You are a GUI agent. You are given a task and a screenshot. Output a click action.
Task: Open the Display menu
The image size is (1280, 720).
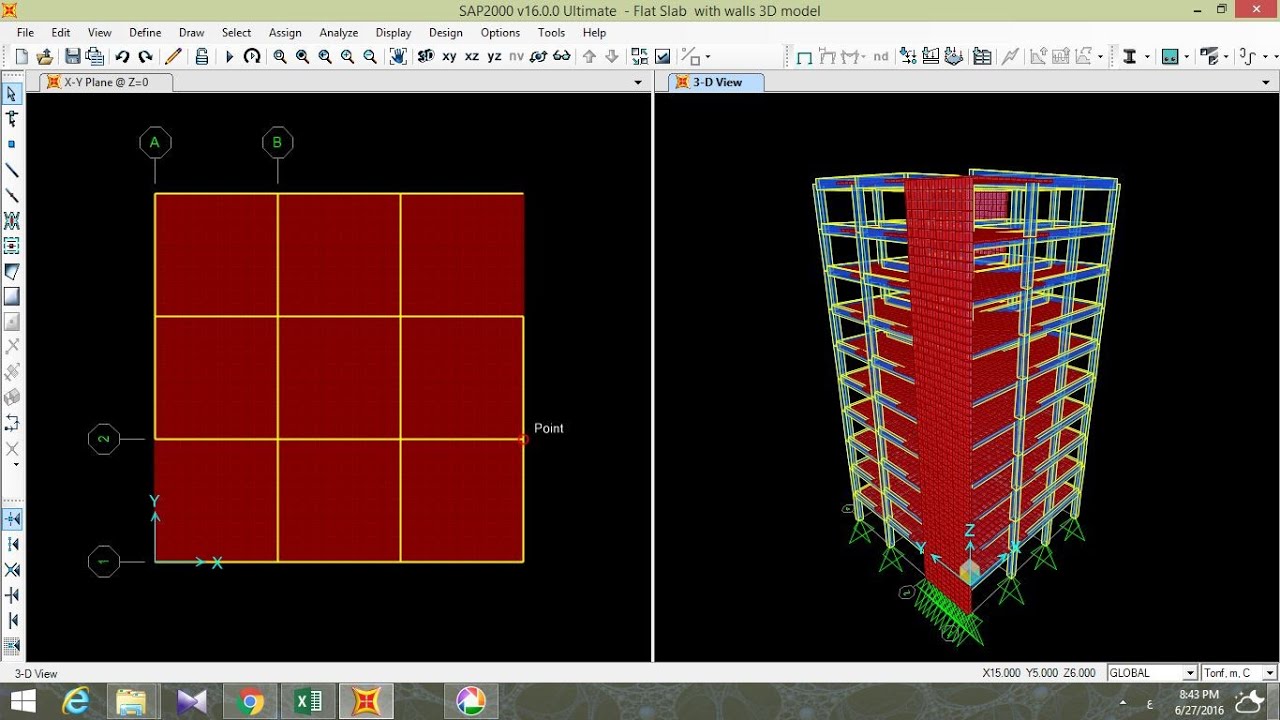[393, 32]
